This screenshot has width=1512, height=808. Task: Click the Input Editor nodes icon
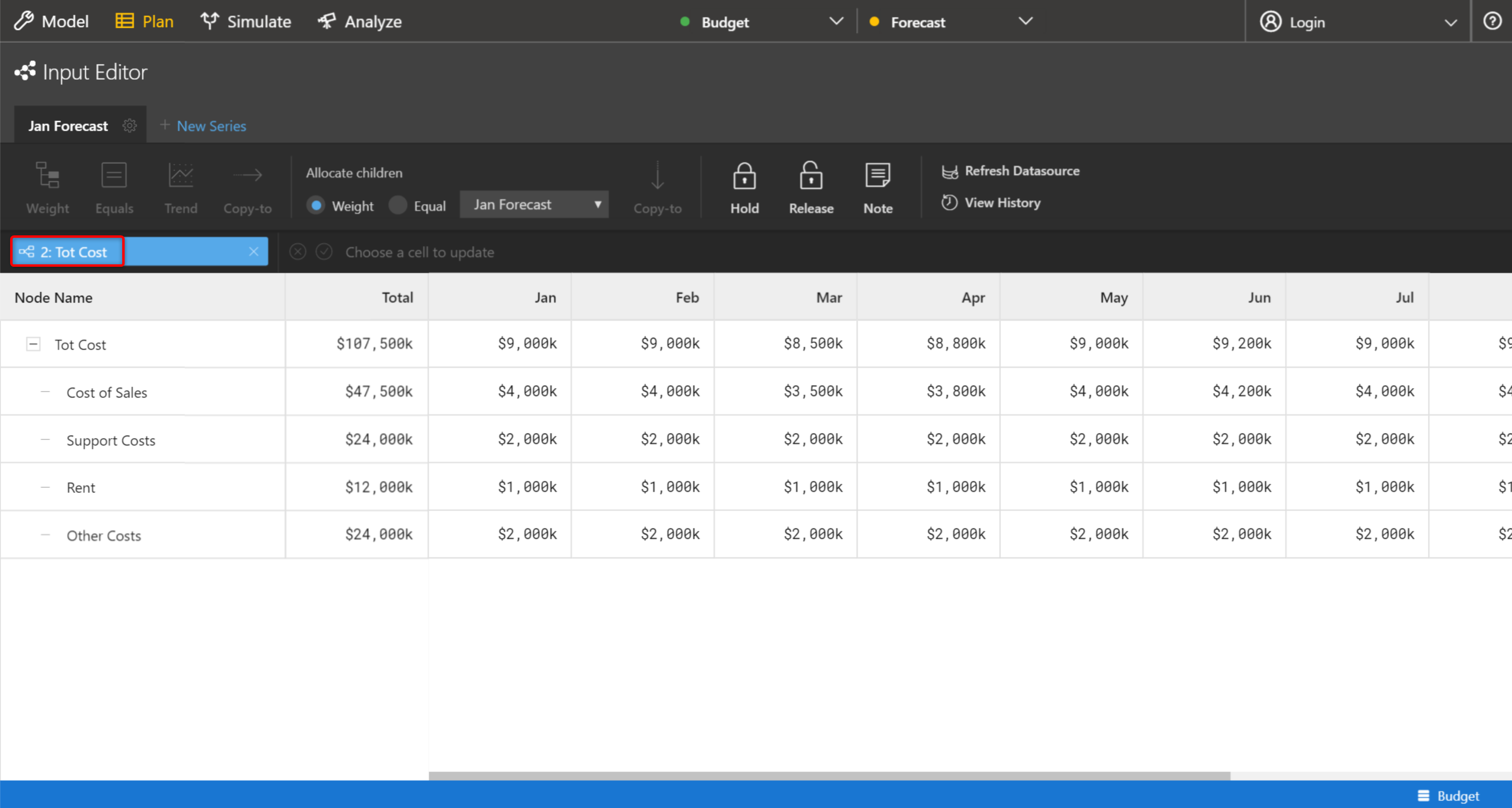[25, 71]
